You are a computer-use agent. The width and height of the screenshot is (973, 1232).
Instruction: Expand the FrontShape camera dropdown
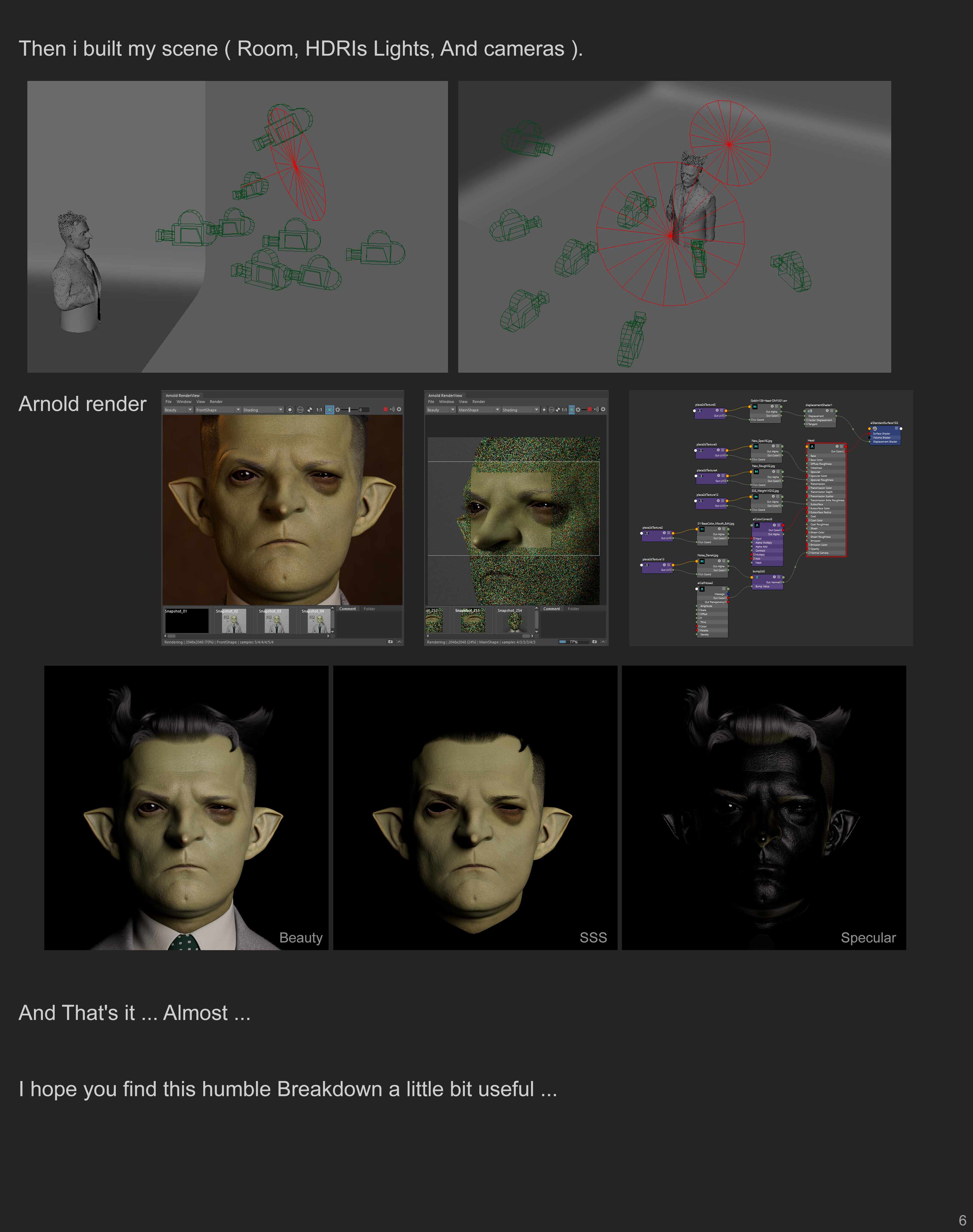[238, 410]
